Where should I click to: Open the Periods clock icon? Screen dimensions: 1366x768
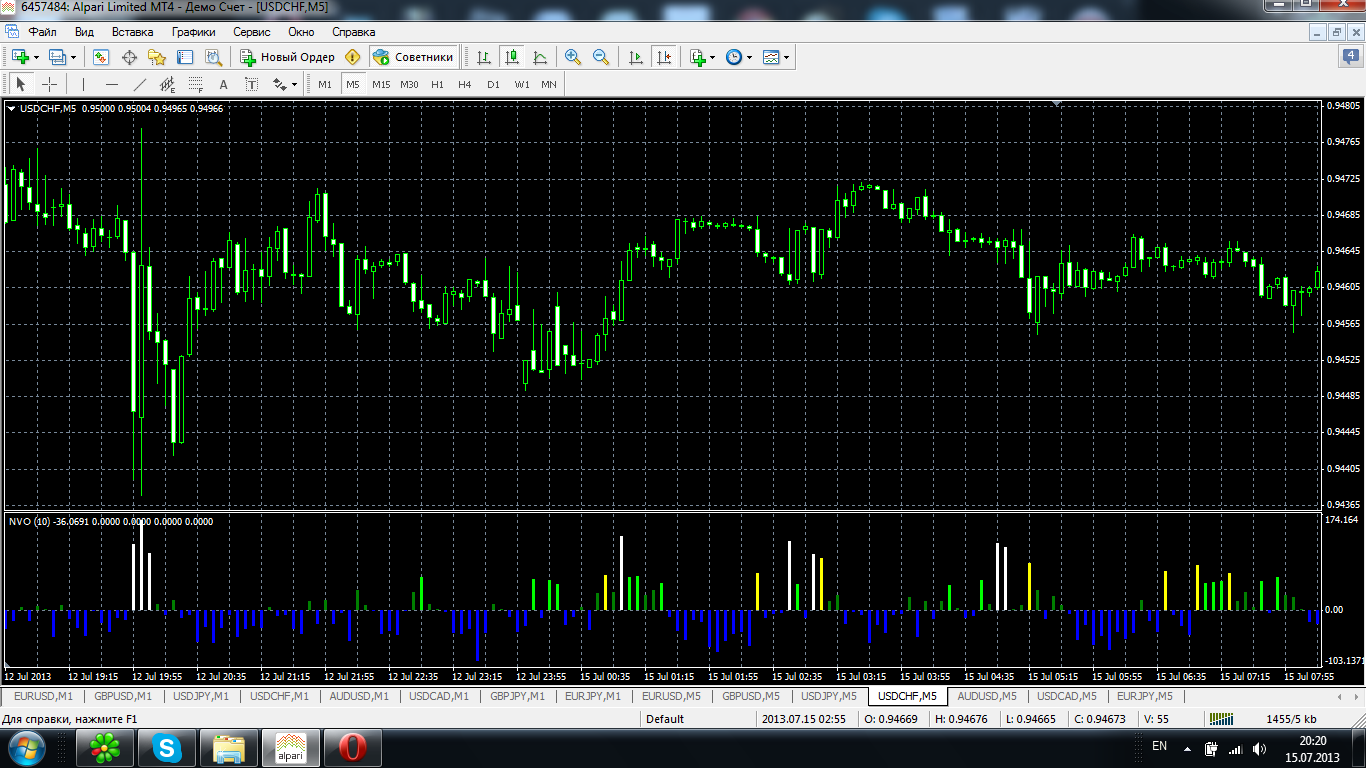click(x=734, y=57)
